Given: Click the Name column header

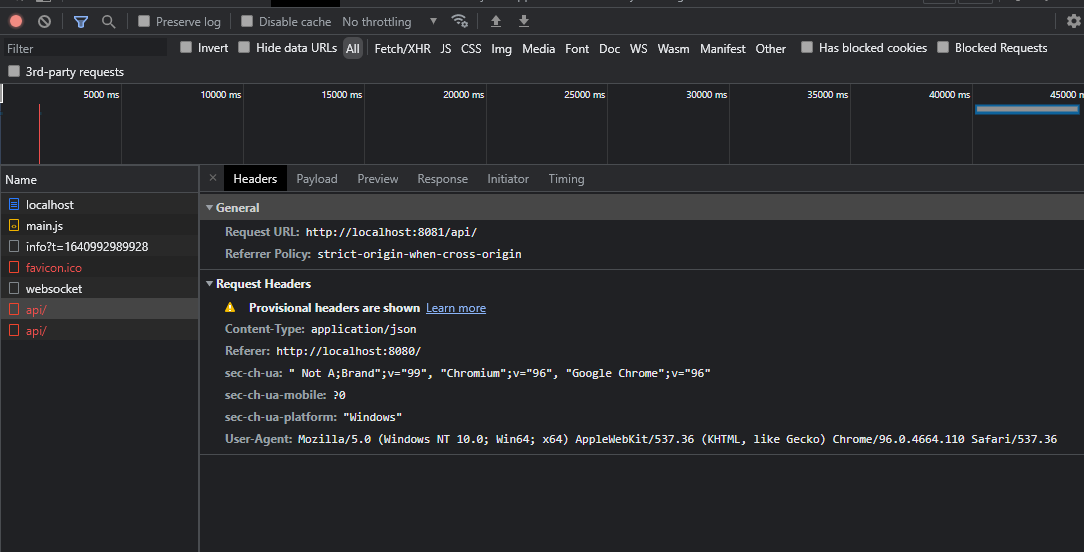Looking at the screenshot, I should [100, 179].
